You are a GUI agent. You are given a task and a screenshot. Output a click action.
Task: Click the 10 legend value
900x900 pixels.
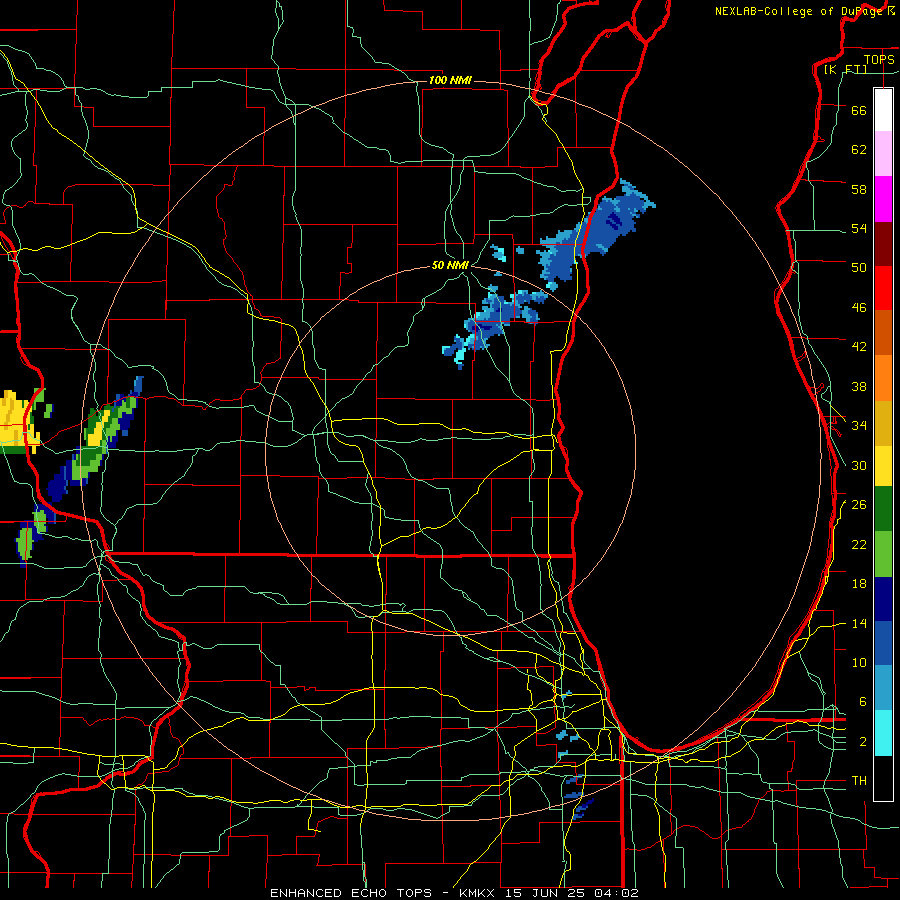[859, 662]
